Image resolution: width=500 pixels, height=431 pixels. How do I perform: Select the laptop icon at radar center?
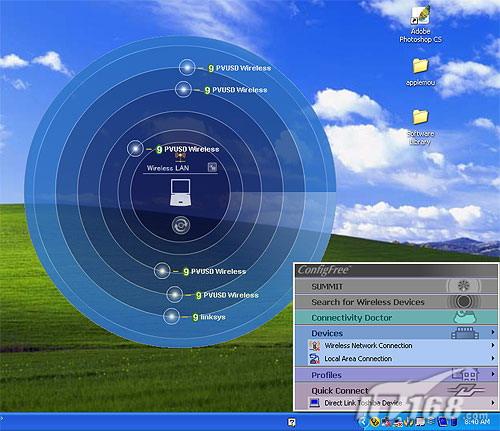(180, 193)
